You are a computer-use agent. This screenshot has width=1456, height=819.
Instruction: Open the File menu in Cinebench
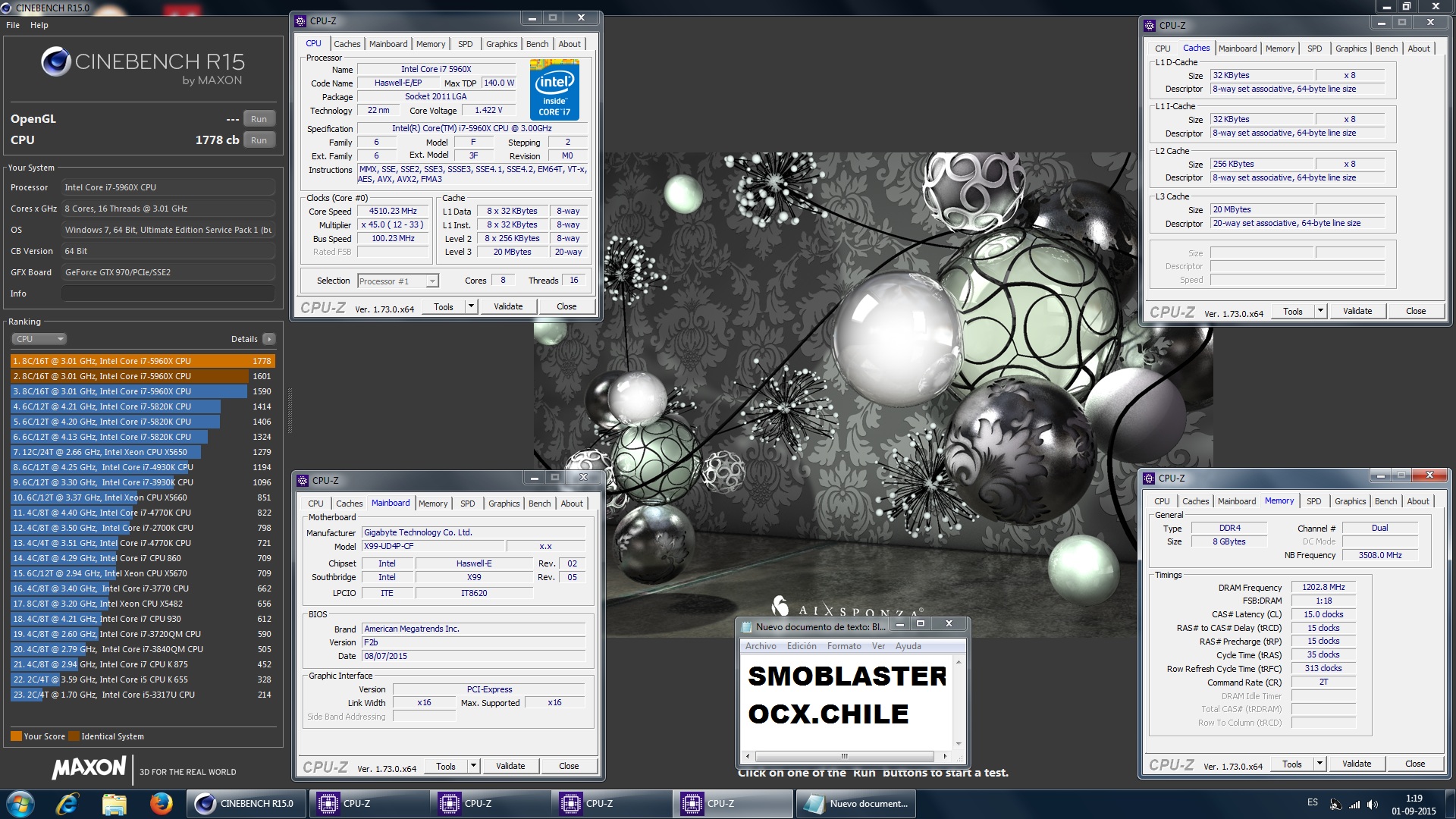point(13,25)
